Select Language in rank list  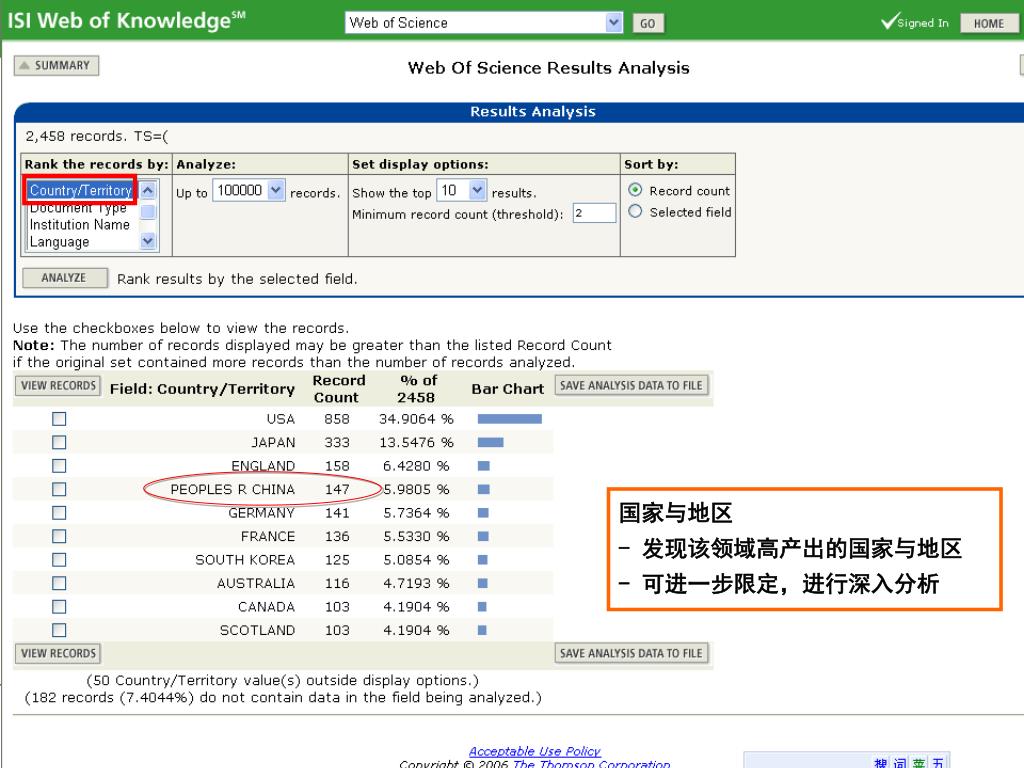pyautogui.click(x=59, y=242)
